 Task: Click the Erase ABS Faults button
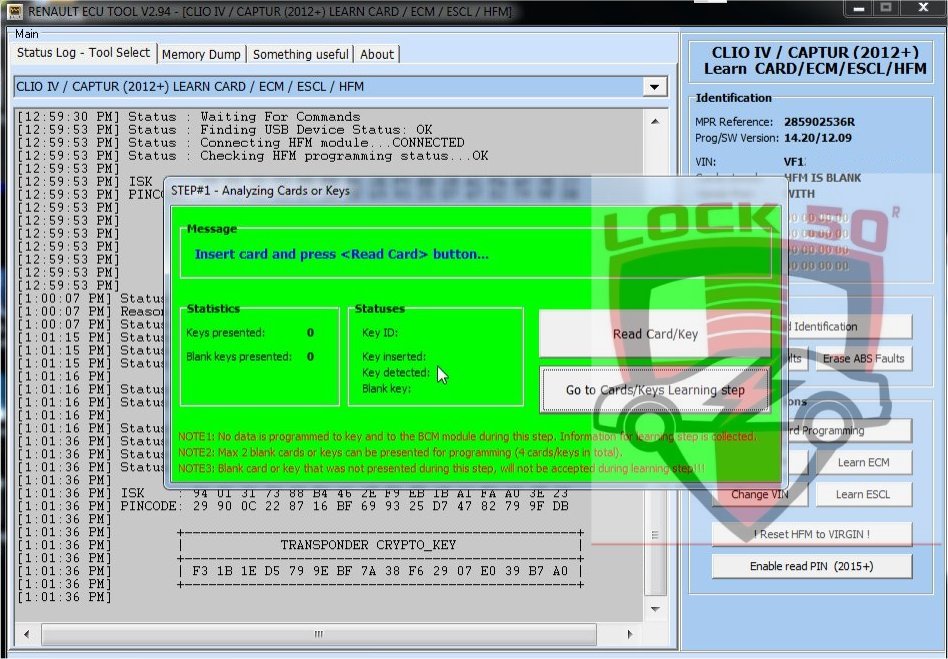click(x=864, y=358)
